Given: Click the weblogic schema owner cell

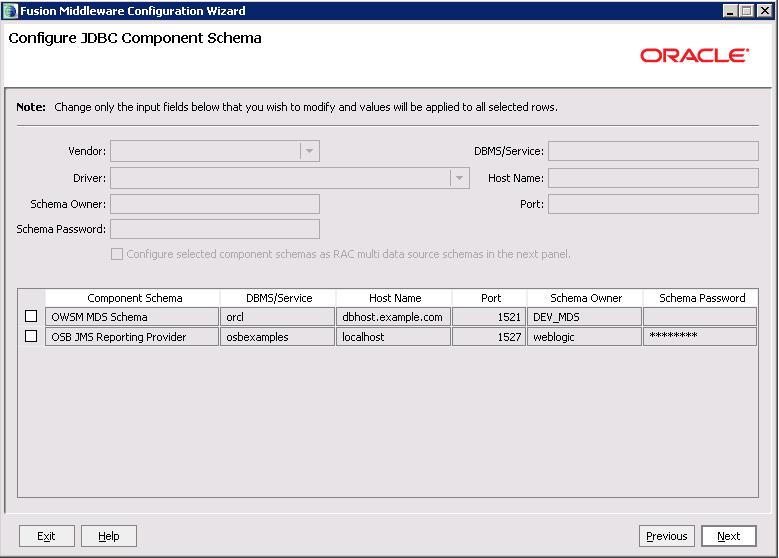Looking at the screenshot, I should pos(584,337).
